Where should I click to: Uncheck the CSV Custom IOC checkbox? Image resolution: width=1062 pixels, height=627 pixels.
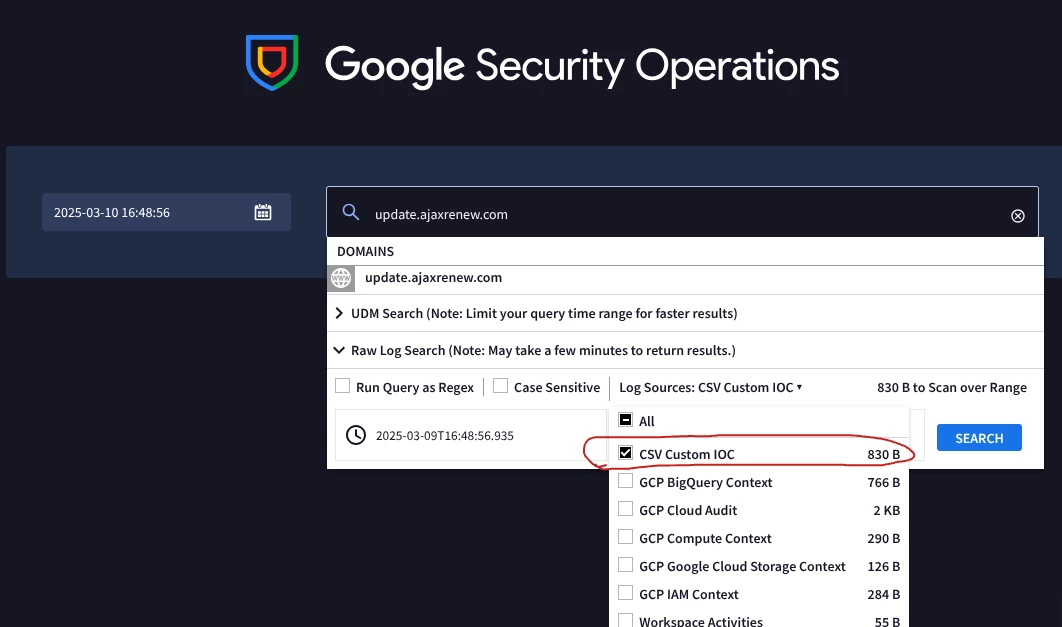point(626,452)
